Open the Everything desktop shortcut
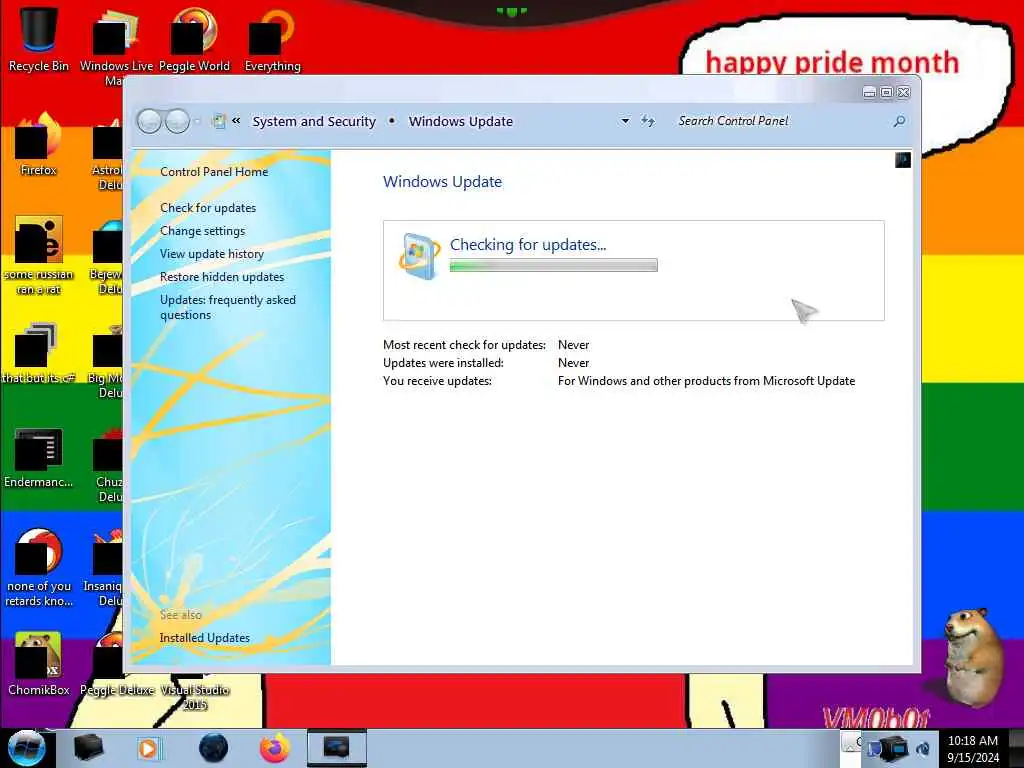This screenshot has width=1024, height=768. click(272, 39)
